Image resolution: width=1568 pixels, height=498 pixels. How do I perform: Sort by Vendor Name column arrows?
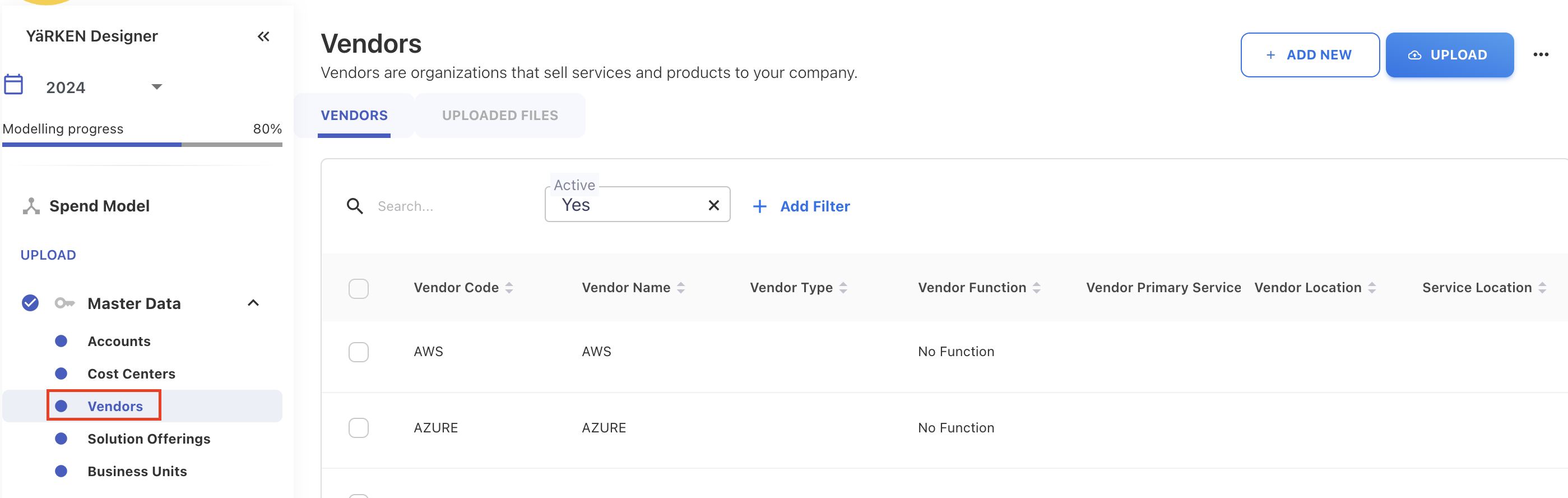tap(680, 288)
